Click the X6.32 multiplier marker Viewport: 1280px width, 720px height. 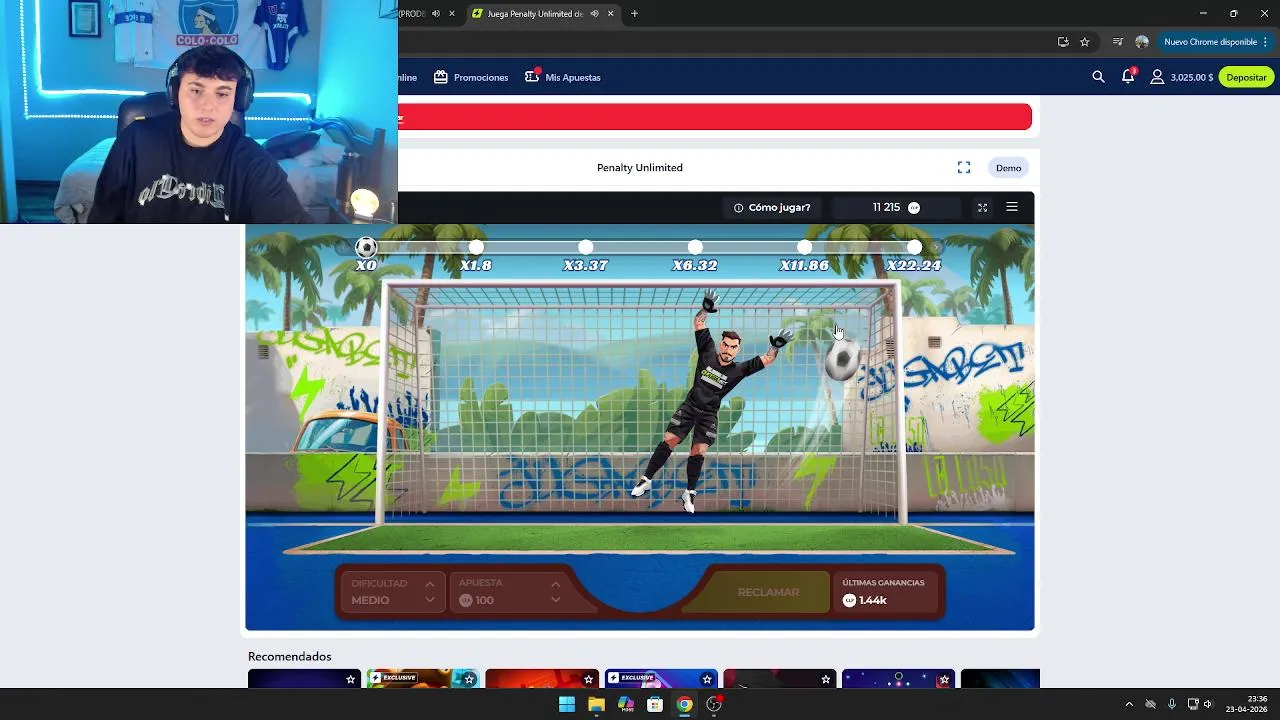(695, 247)
